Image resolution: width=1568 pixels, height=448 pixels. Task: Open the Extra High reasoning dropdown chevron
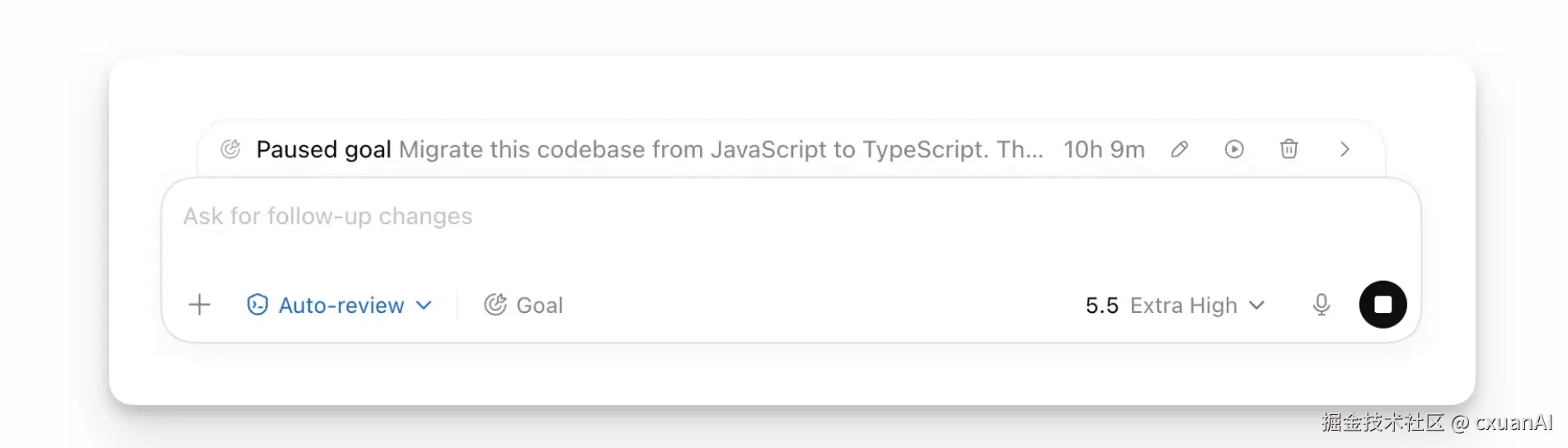(x=1256, y=305)
